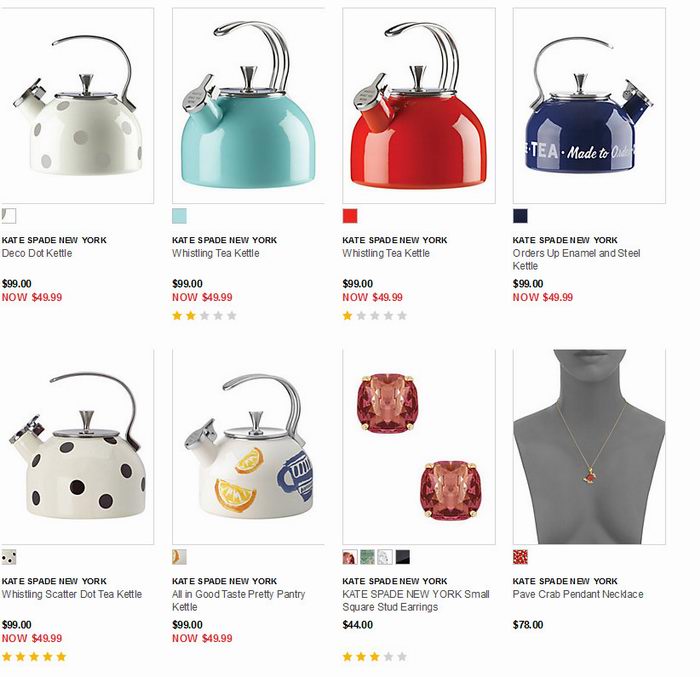View three-star rating of Square Stud Earrings

[375, 656]
